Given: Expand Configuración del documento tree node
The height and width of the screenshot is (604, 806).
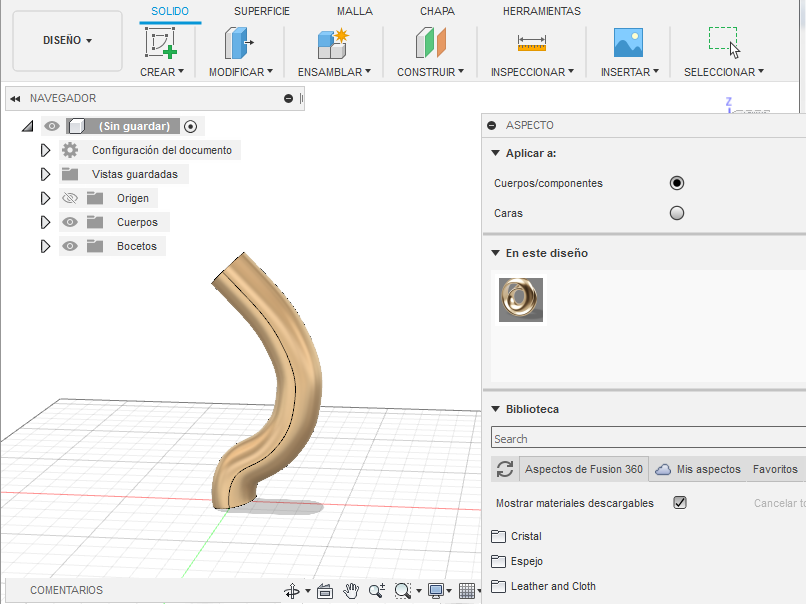Looking at the screenshot, I should point(45,150).
